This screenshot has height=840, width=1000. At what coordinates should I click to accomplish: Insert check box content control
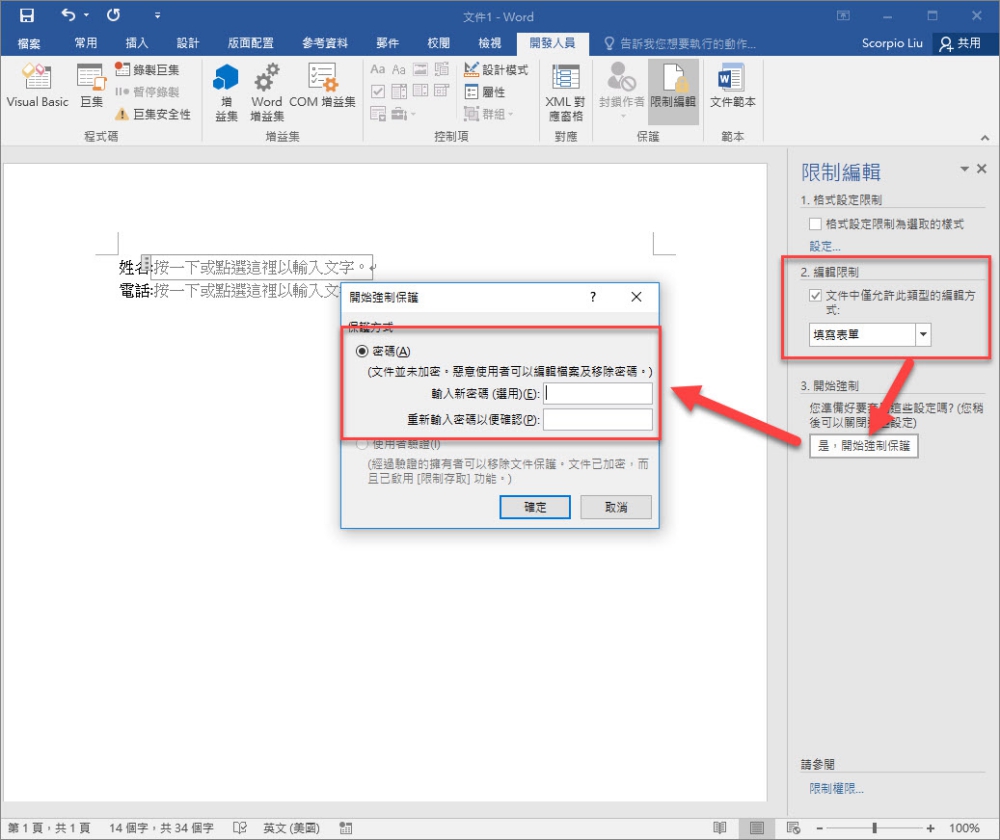coord(378,91)
